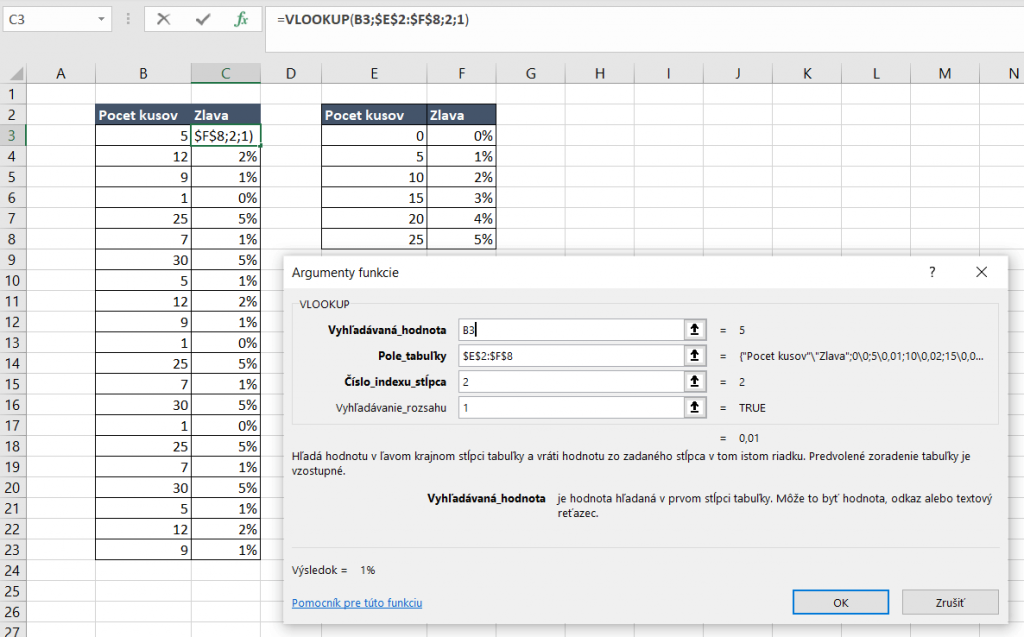Image resolution: width=1024 pixels, height=637 pixels.
Task: Select column F header
Action: [x=462, y=74]
